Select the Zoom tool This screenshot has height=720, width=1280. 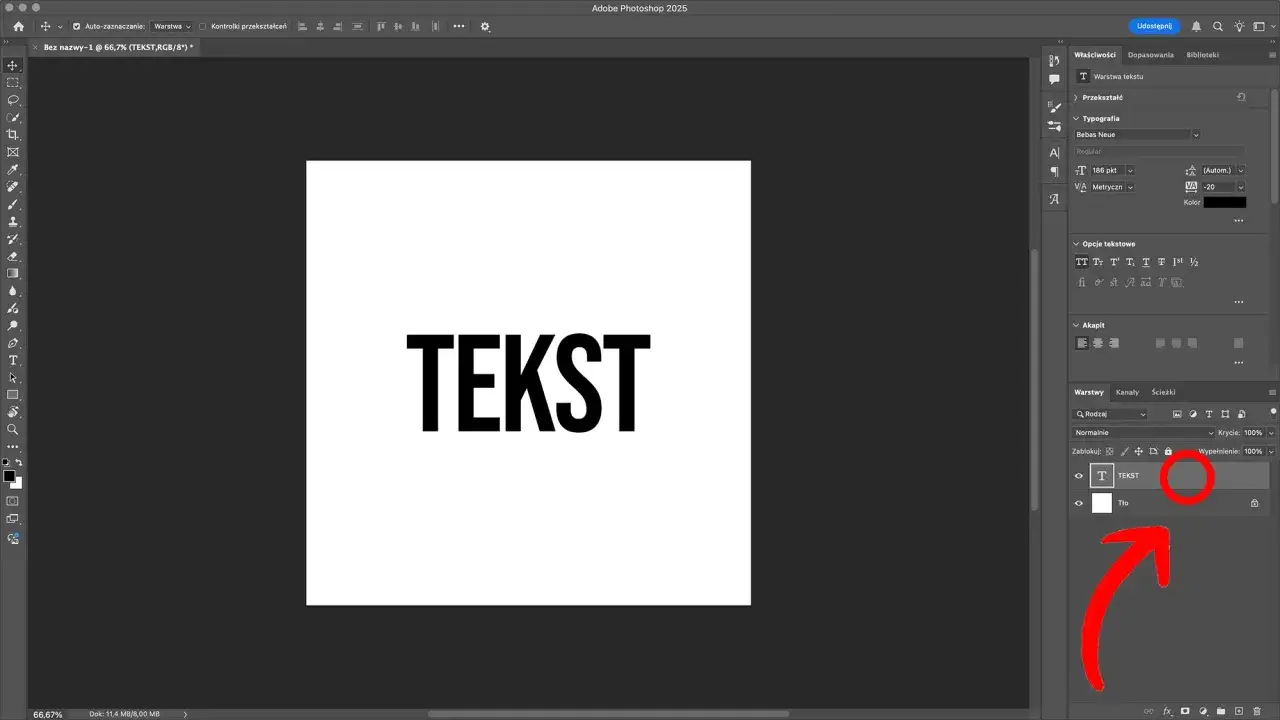(x=13, y=428)
